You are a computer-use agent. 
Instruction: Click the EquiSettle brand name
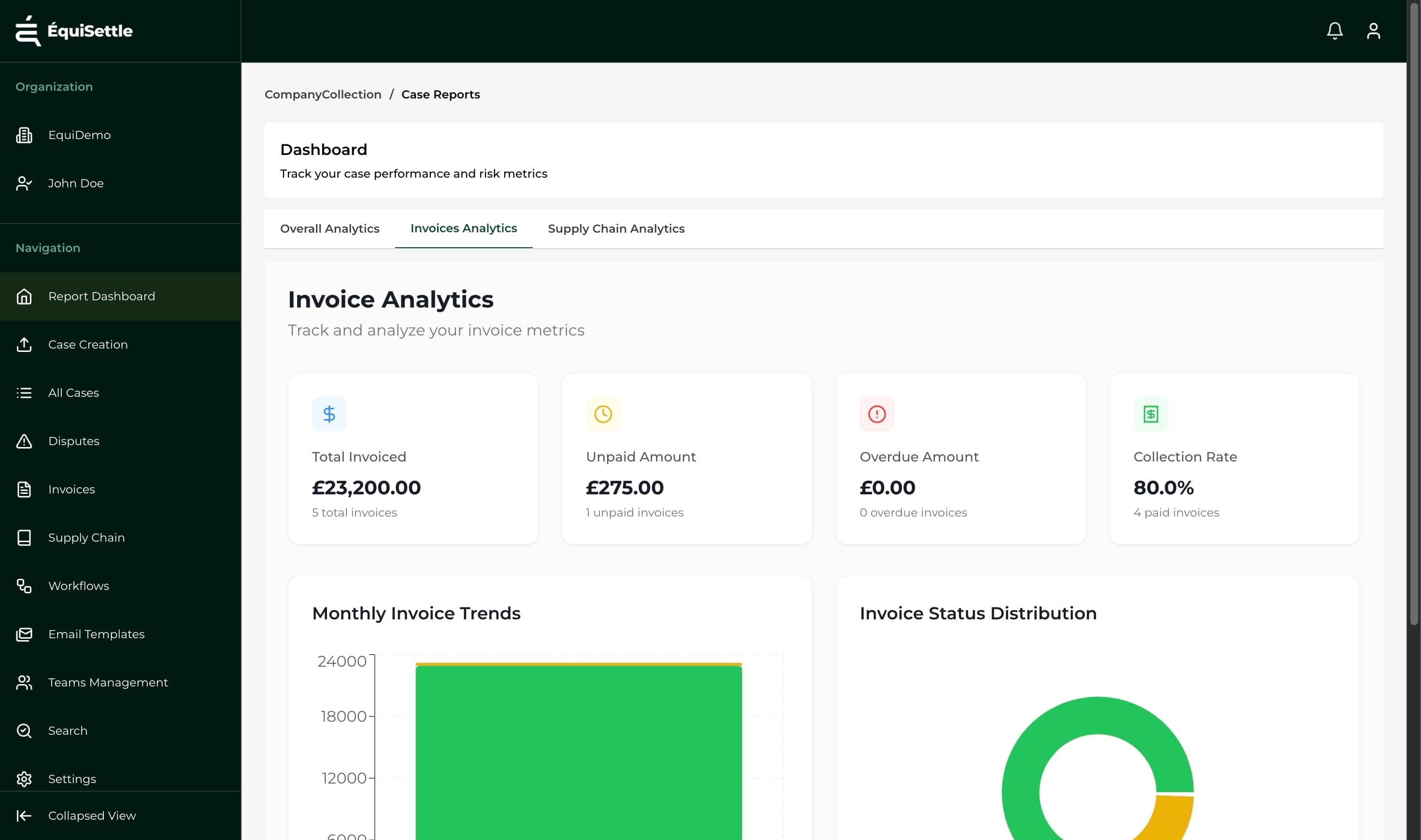[x=90, y=30]
